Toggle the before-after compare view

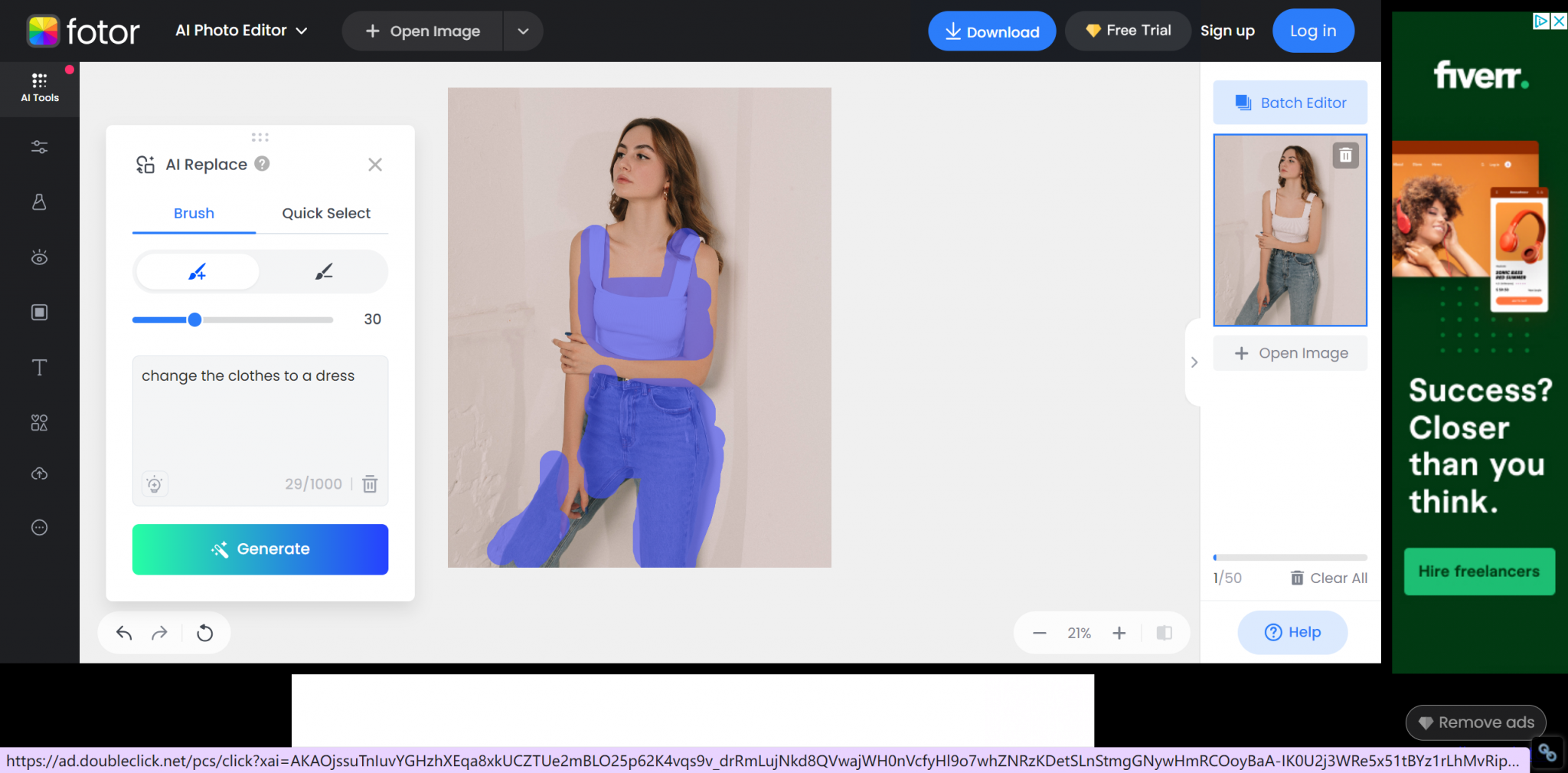click(x=1164, y=632)
